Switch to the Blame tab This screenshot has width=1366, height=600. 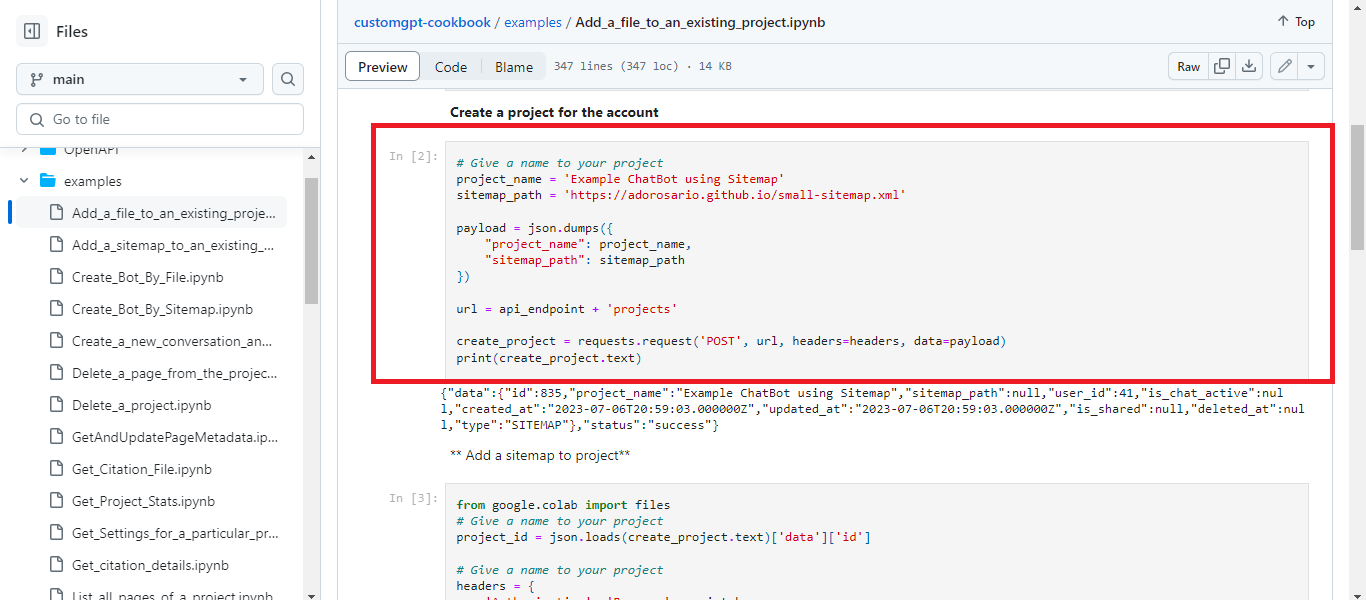pyautogui.click(x=513, y=66)
